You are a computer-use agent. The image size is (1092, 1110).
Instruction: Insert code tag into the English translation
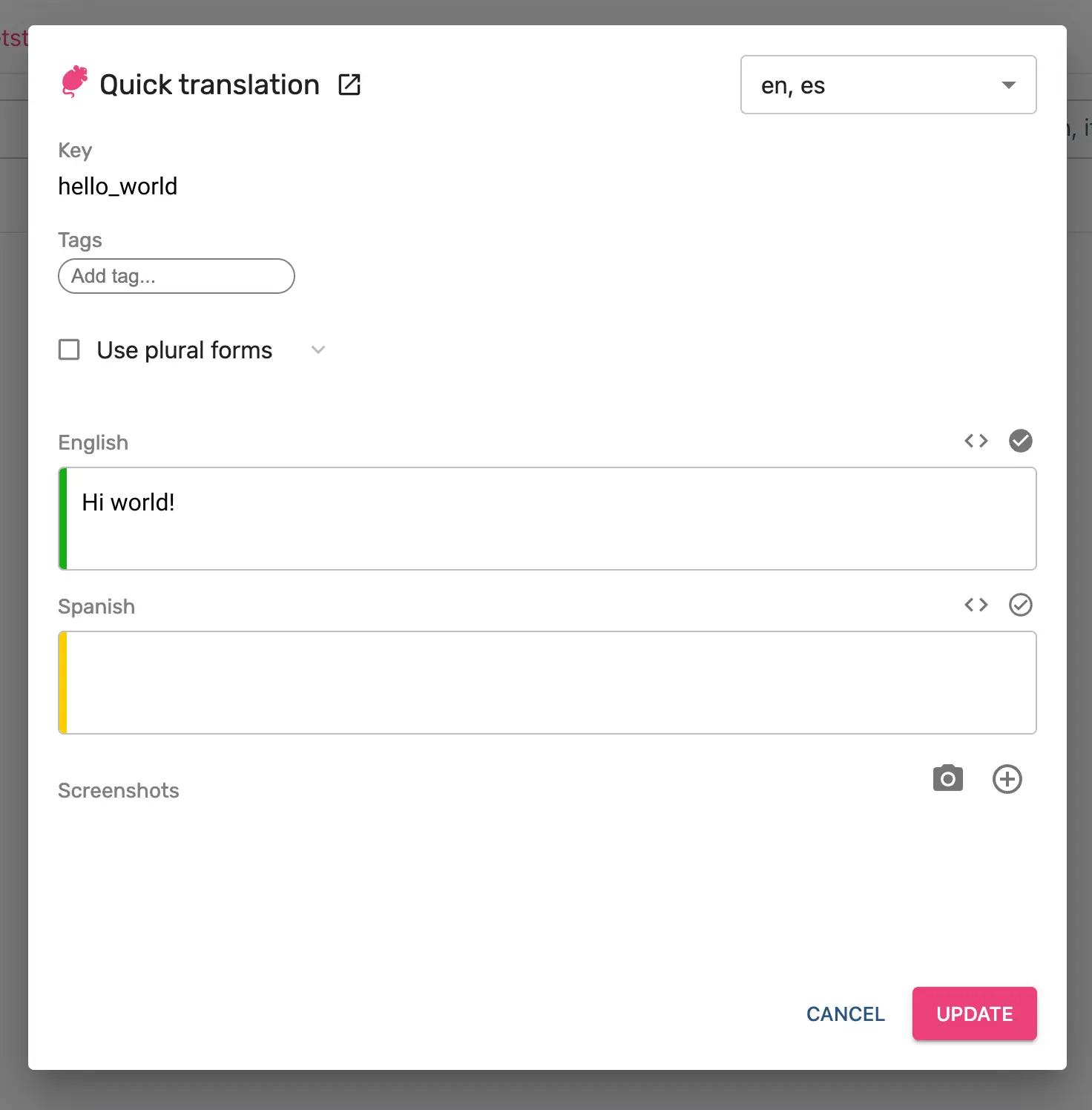(x=976, y=441)
